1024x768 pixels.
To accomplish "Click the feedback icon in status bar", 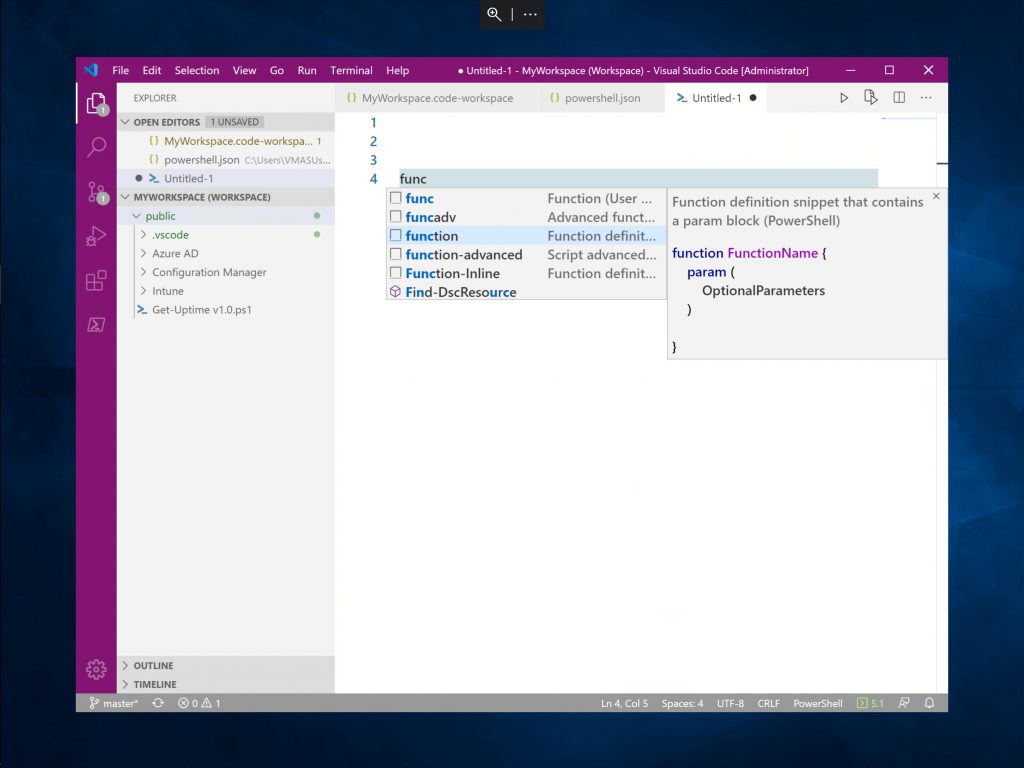I will 904,703.
